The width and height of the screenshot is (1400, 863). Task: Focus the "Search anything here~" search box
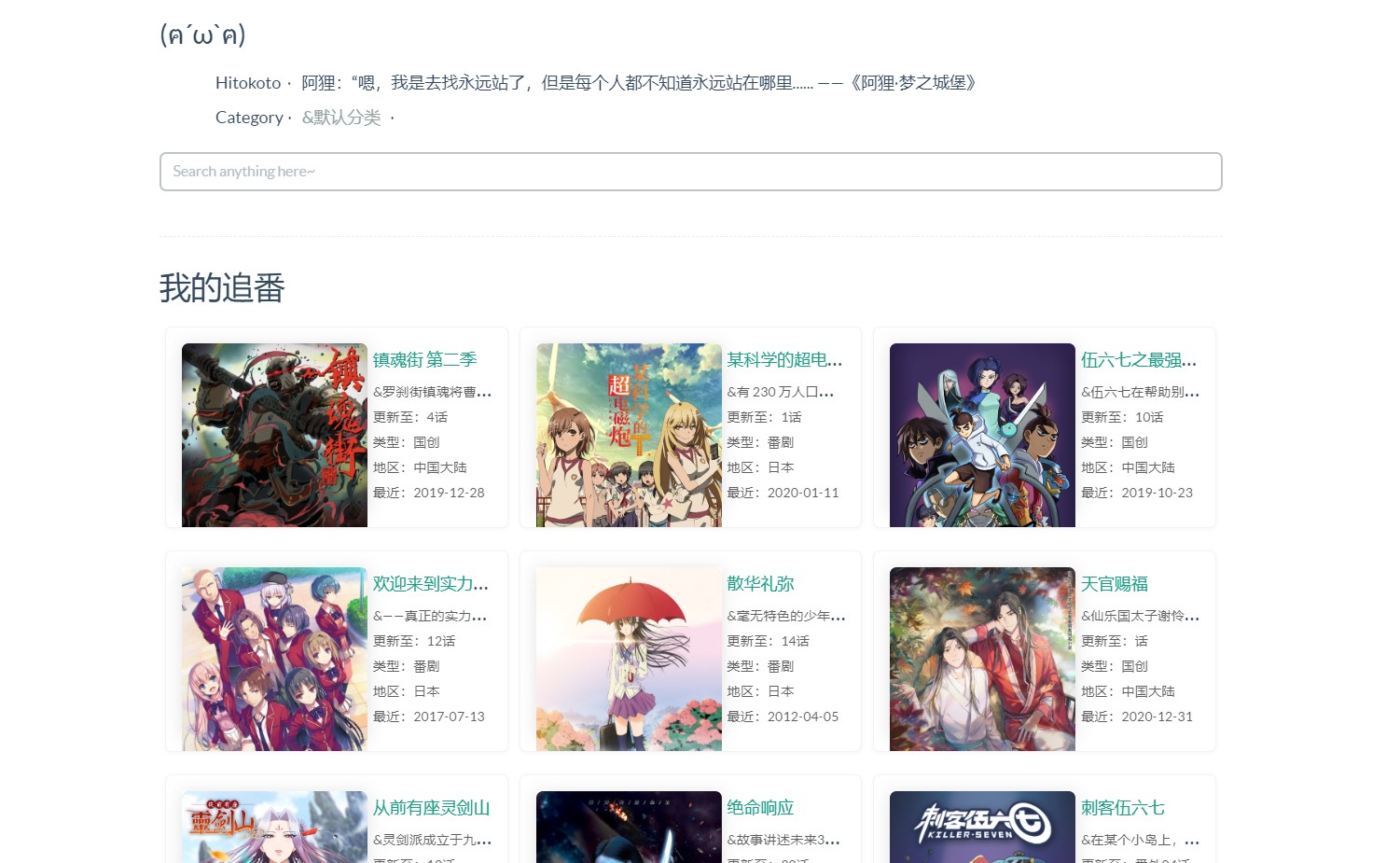[x=691, y=172]
